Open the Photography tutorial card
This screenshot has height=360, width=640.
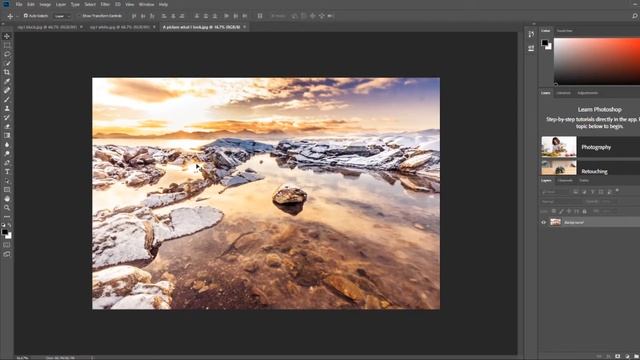[x=591, y=147]
